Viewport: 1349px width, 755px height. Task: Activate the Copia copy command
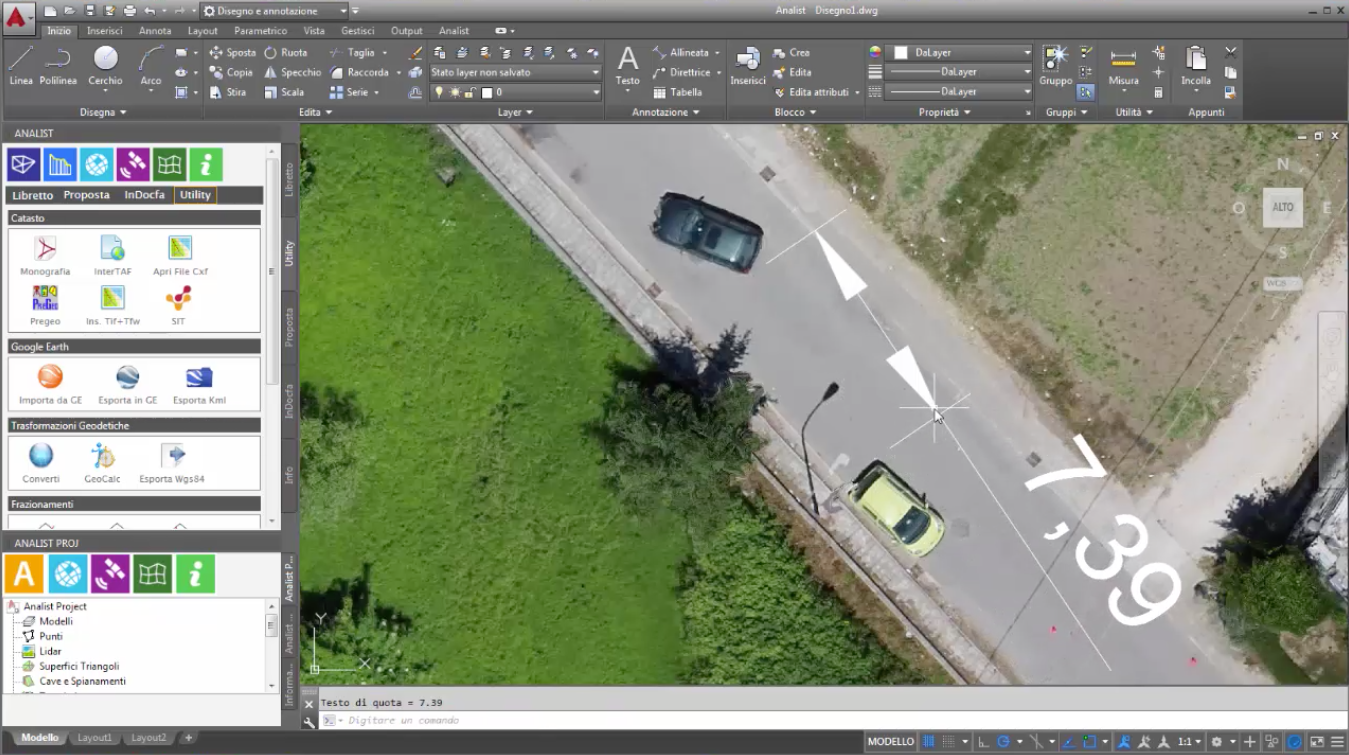point(231,72)
